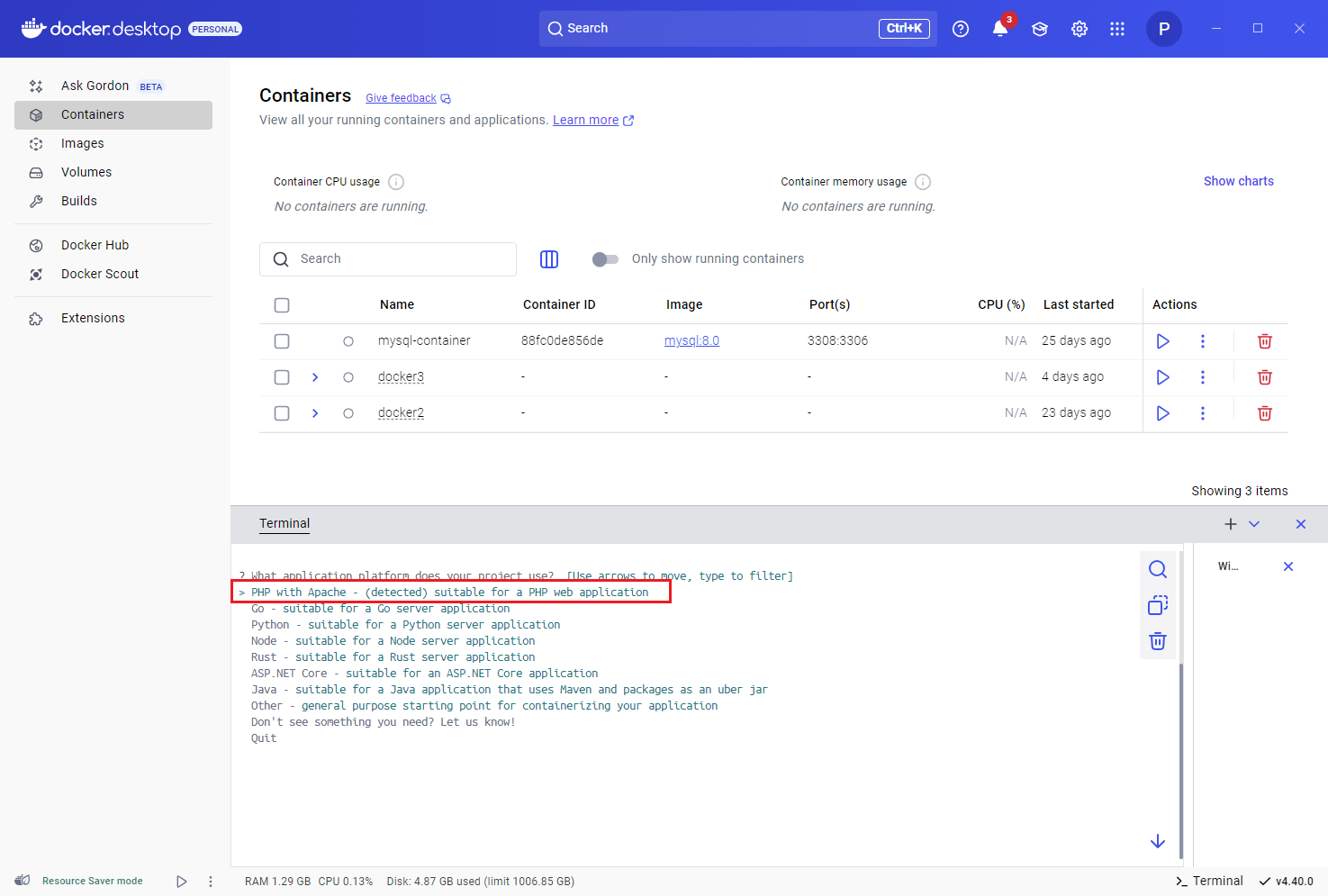Screen dimensions: 1328x896
Task: Open more actions for docker2
Action: 1203,413
